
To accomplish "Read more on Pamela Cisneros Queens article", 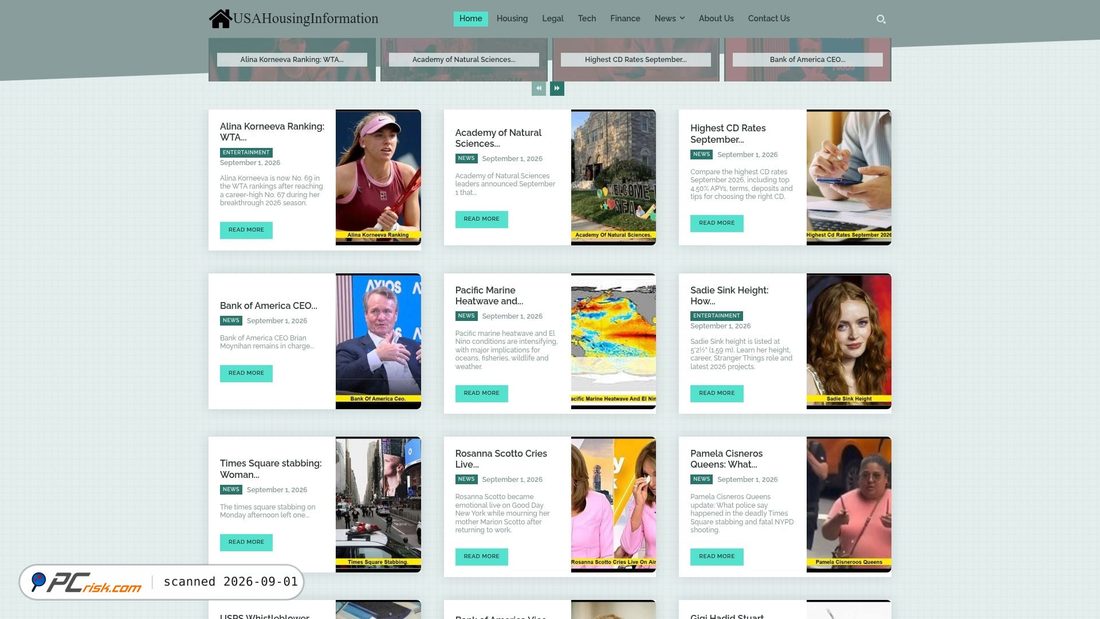I will click(x=717, y=557).
